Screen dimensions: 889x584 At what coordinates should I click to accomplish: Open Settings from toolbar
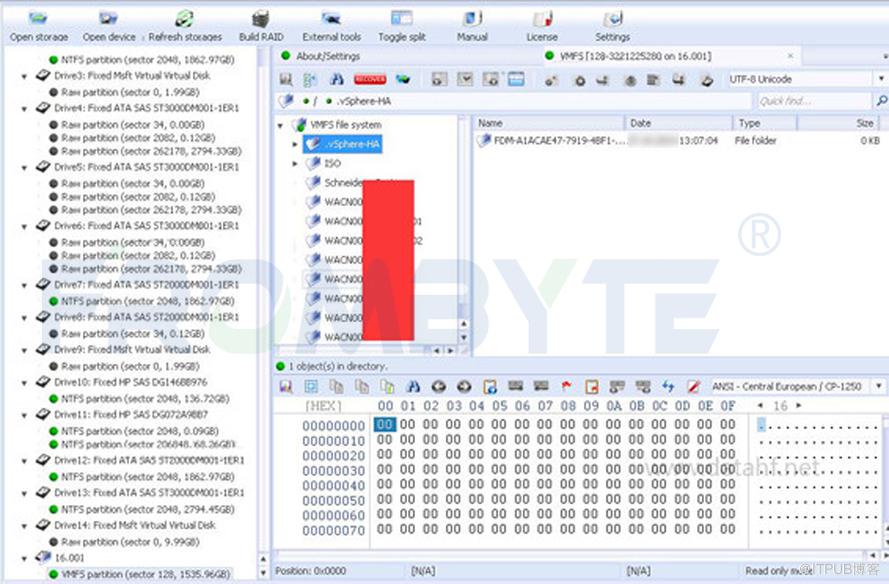[612, 27]
